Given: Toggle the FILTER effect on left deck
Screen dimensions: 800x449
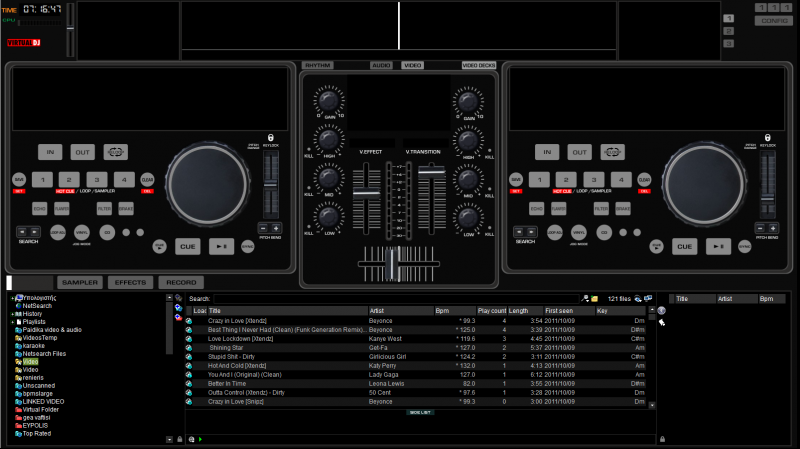Looking at the screenshot, I should [104, 209].
